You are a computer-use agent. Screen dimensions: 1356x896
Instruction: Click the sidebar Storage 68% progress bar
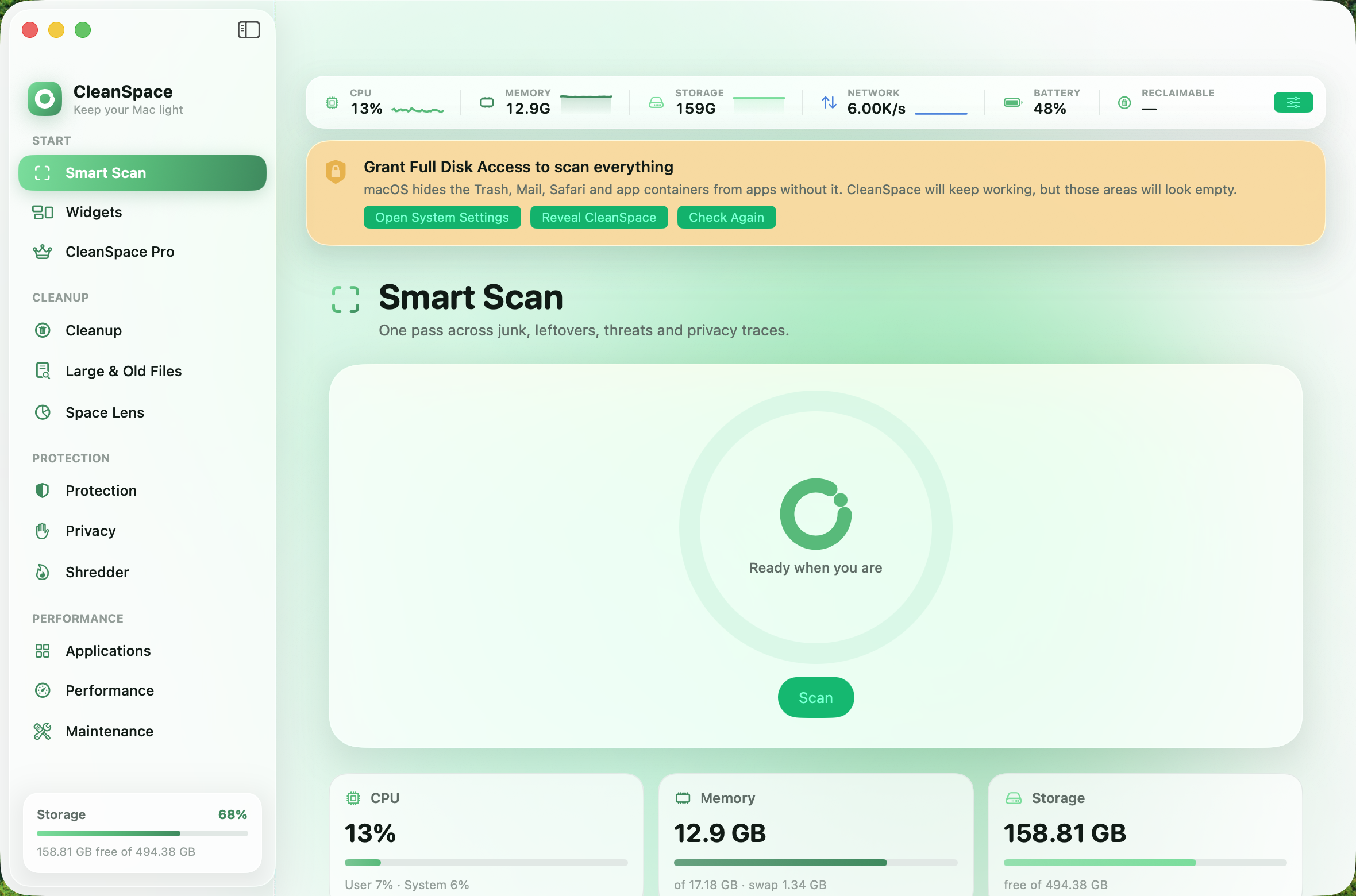click(142, 833)
